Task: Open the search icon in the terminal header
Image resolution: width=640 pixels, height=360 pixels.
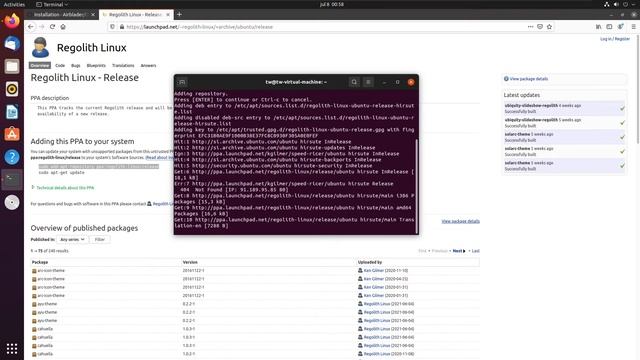Action: click(x=354, y=82)
